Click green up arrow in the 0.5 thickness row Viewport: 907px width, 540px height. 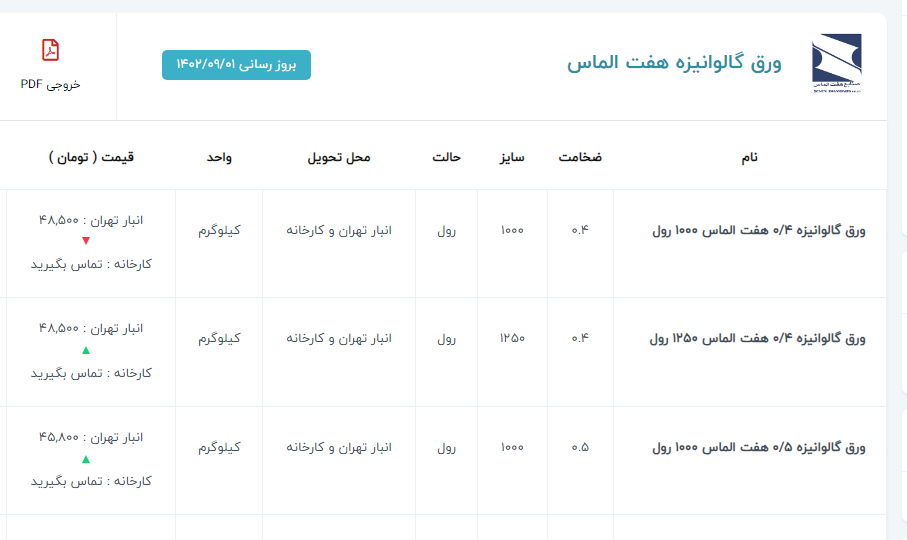click(x=86, y=459)
